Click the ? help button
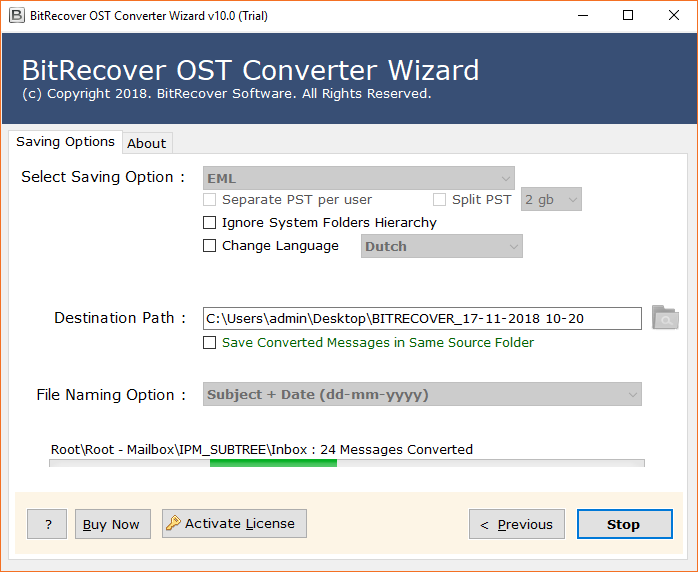Image resolution: width=698 pixels, height=572 pixels. click(47, 524)
